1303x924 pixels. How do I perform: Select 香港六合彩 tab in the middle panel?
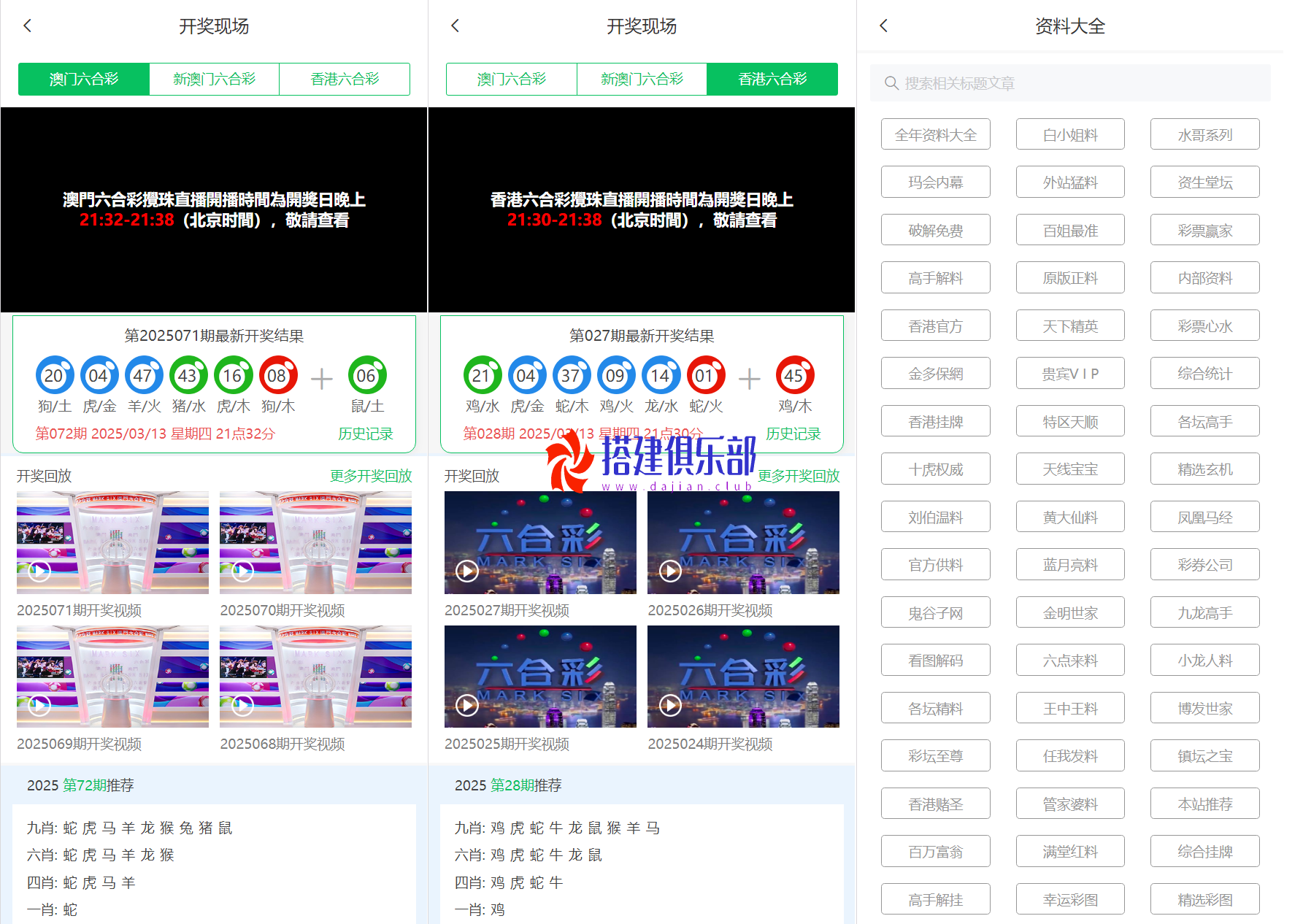pyautogui.click(x=772, y=79)
